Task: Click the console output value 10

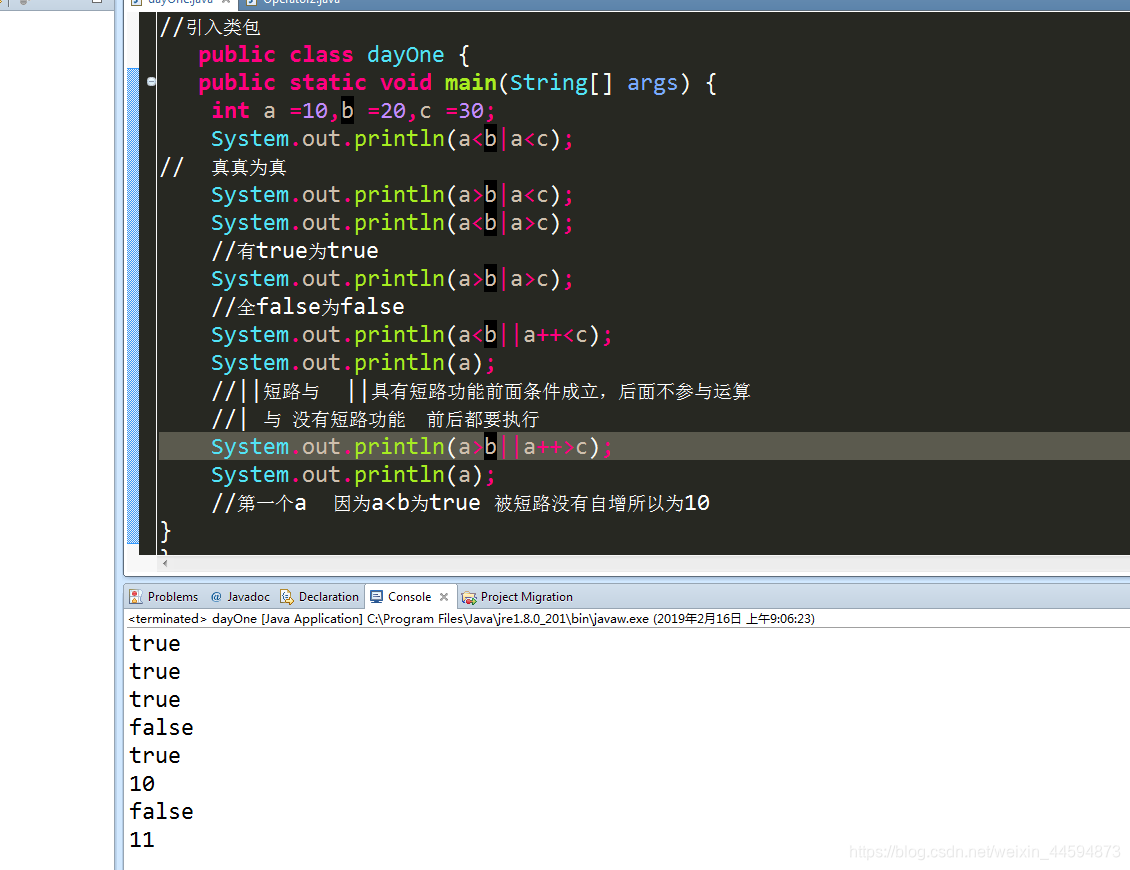Action: click(142, 784)
